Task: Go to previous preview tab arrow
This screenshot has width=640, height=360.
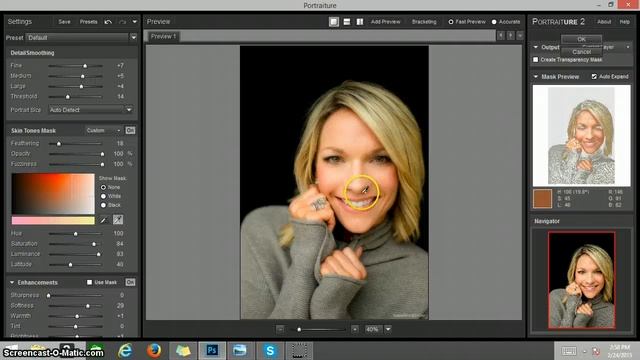Action: click(x=501, y=36)
